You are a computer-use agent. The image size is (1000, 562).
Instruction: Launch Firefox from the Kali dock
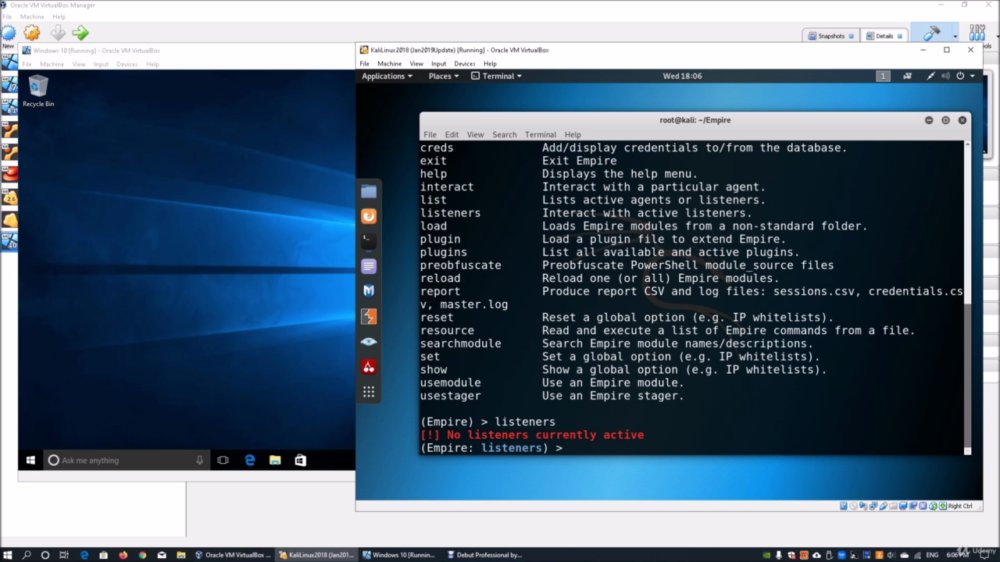[369, 216]
